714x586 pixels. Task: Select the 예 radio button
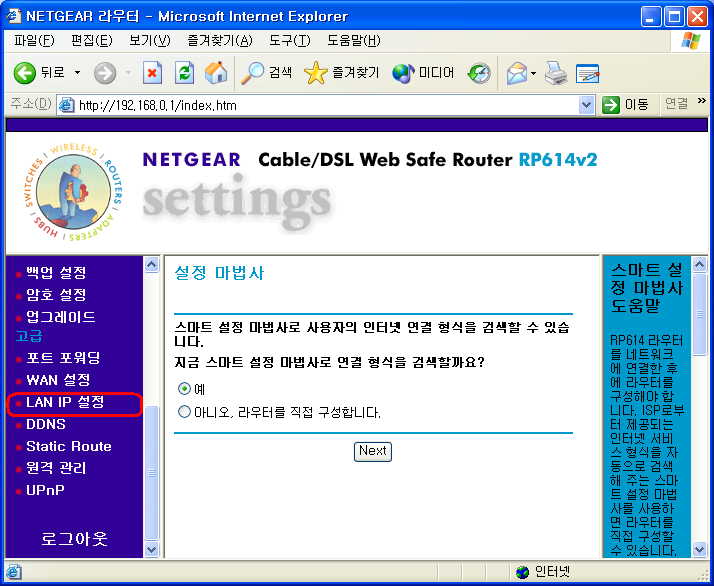coord(184,389)
